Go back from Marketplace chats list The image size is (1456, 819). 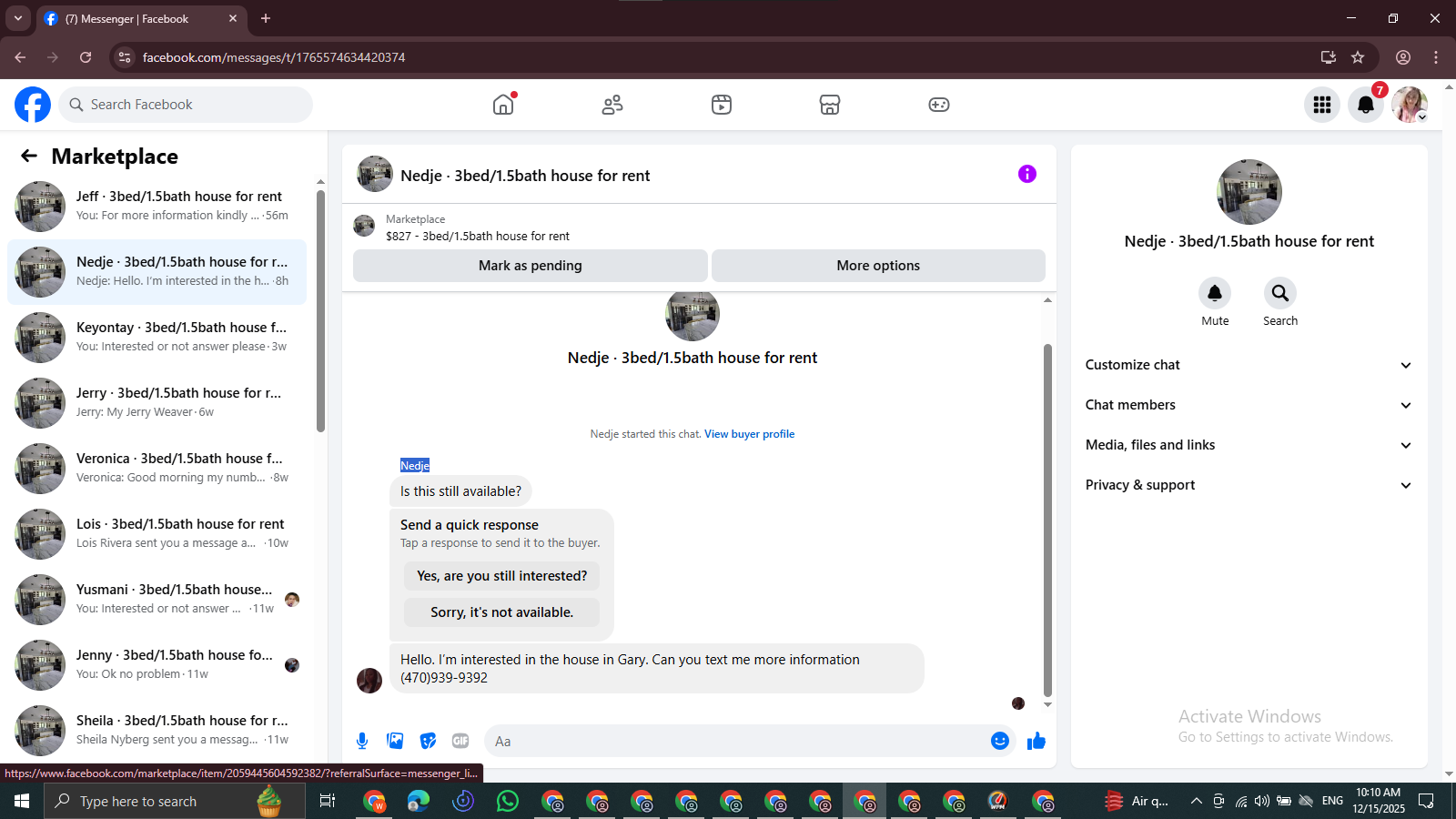[29, 157]
